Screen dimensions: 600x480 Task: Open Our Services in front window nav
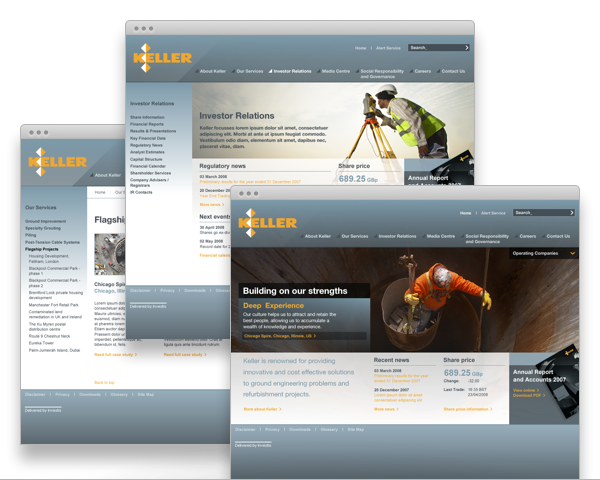355,236
